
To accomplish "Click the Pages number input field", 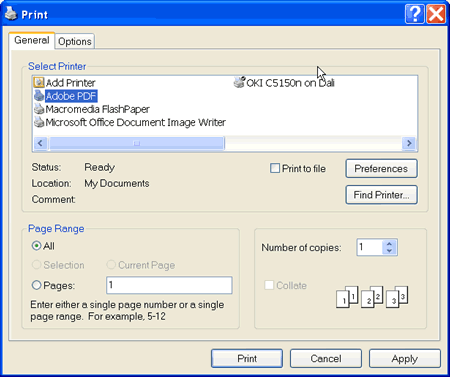I will tap(169, 285).
